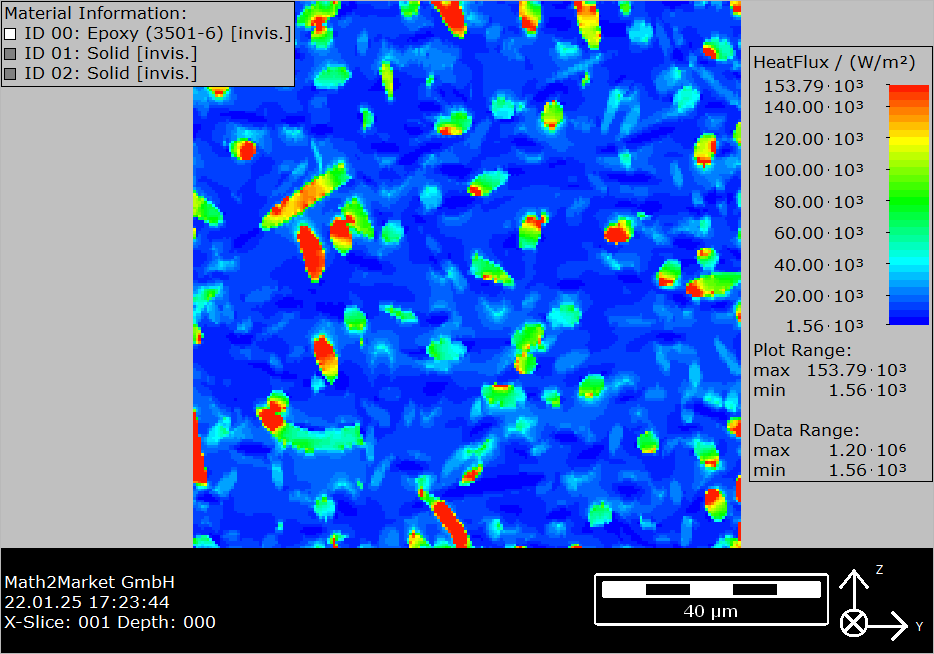Click the 1.56·10³ bottom scale label
934x654 pixels.
(x=824, y=326)
